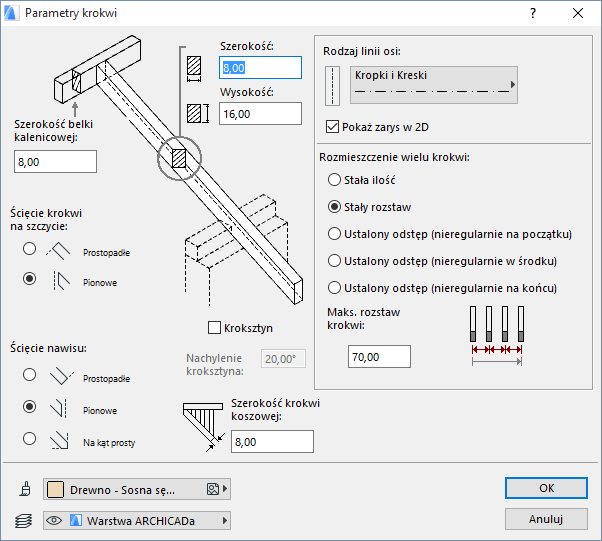Click Rozmieszczenie wielu krokwi label
This screenshot has width=602, height=541.
[394, 157]
